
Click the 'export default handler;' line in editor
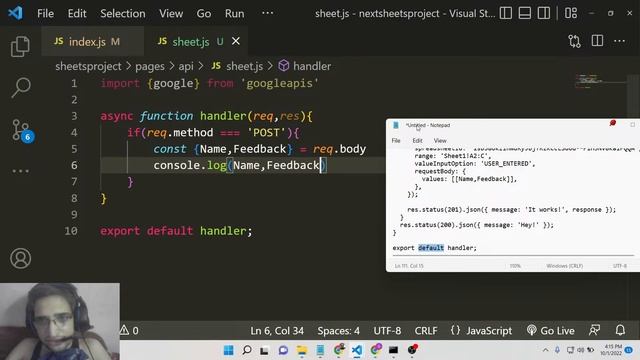tap(176, 231)
